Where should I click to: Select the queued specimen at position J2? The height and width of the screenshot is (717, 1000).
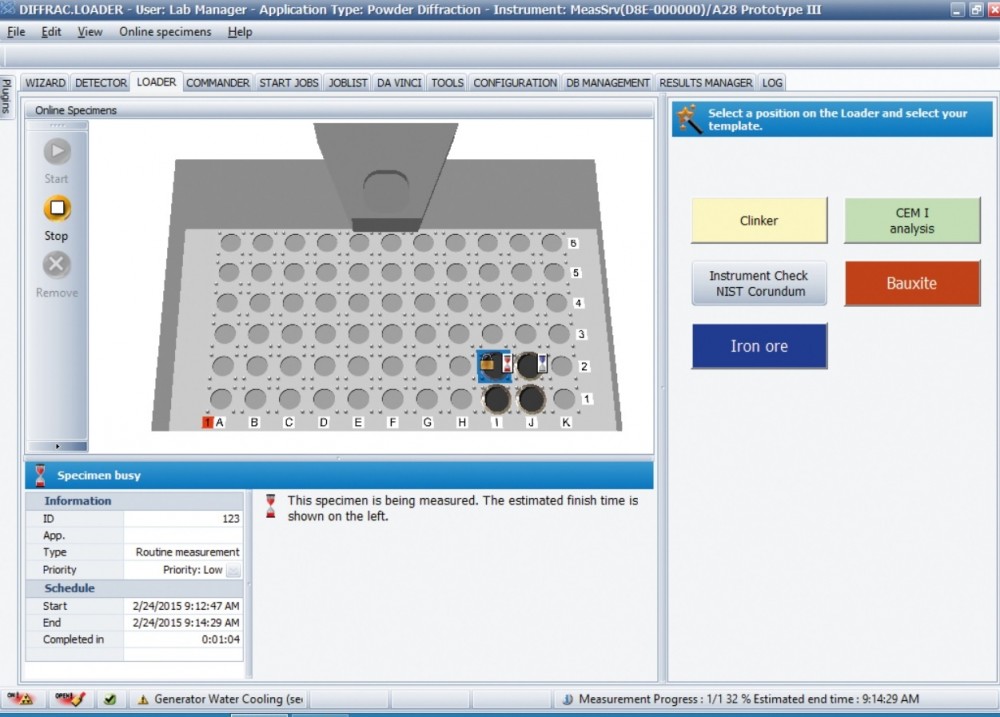[x=529, y=366]
